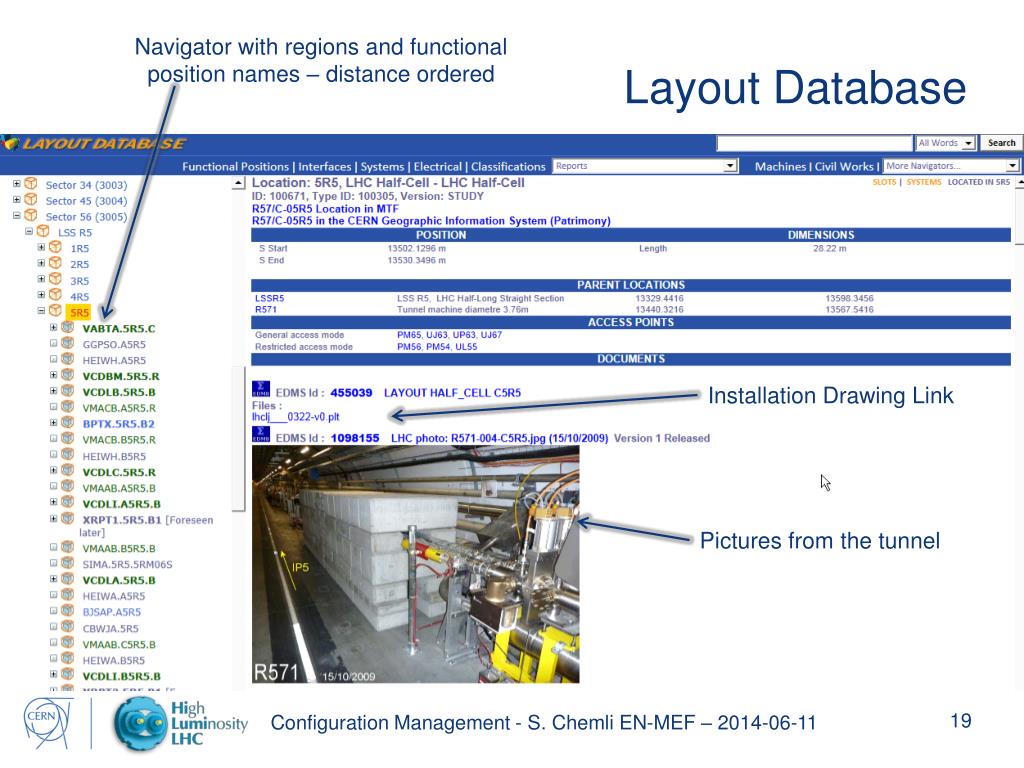Viewport: 1024px width, 768px height.
Task: Open the lhclj___0322-v0.plt file link
Action: tap(296, 417)
